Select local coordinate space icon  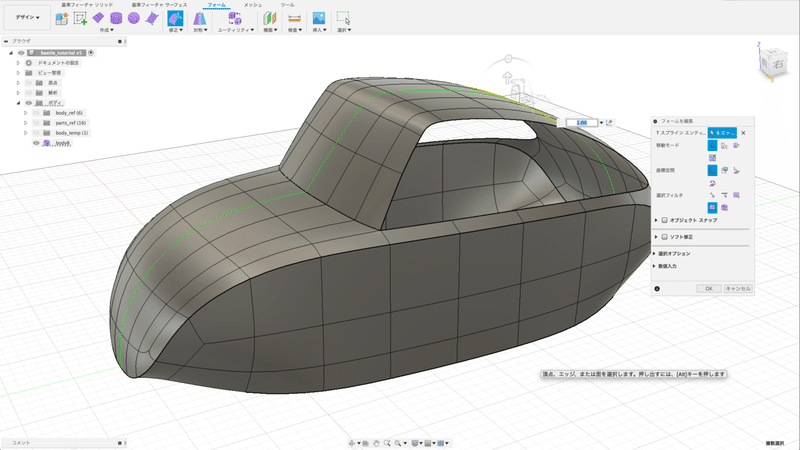736,170
